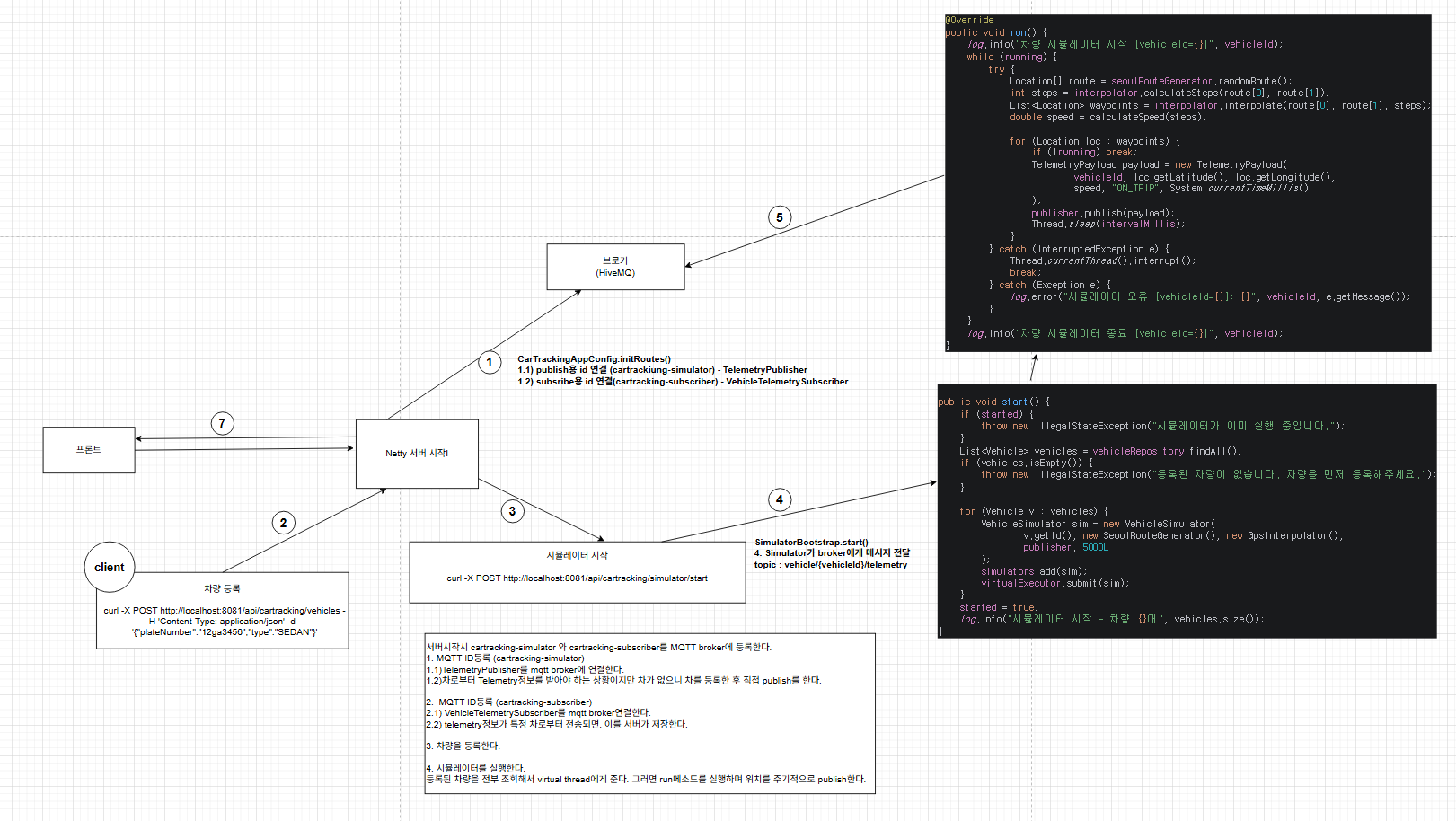Image resolution: width=1456 pixels, height=821 pixels.
Task: Click the '1.2) subsribe용 id 연결' text line
Action: [x=683, y=381]
